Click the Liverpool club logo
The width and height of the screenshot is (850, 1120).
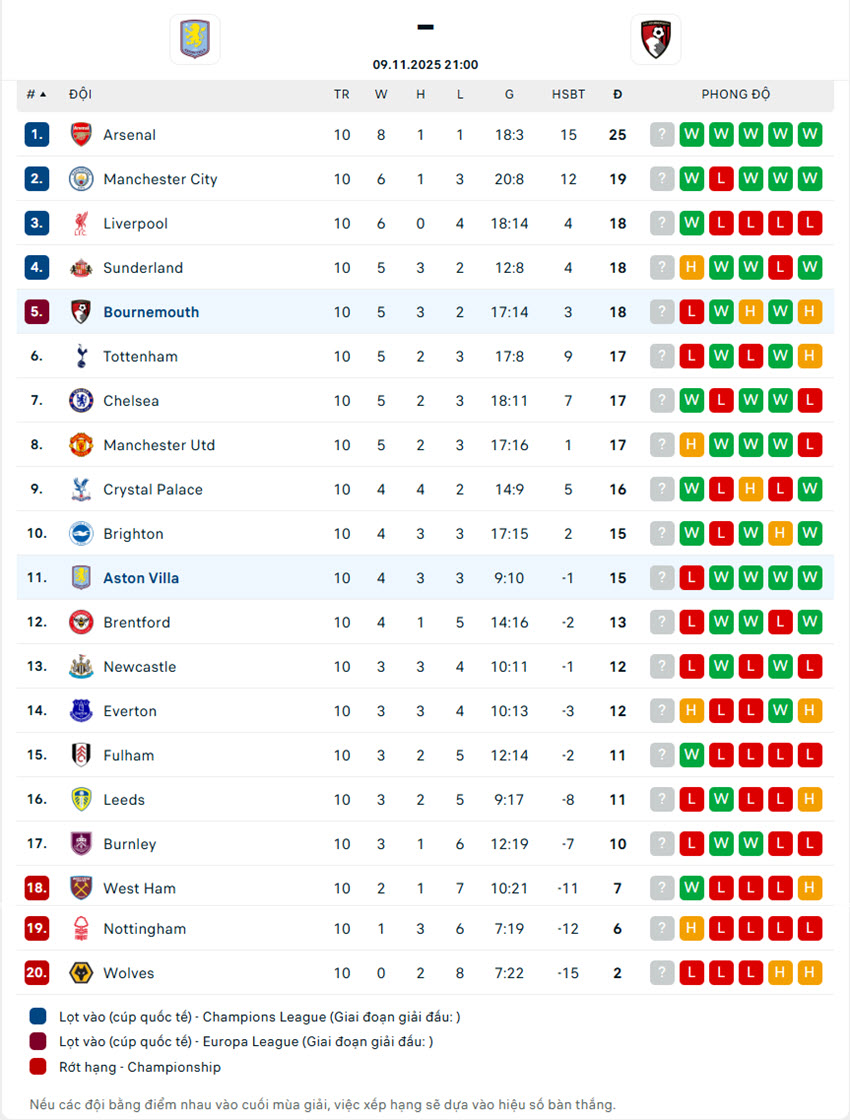[x=81, y=224]
